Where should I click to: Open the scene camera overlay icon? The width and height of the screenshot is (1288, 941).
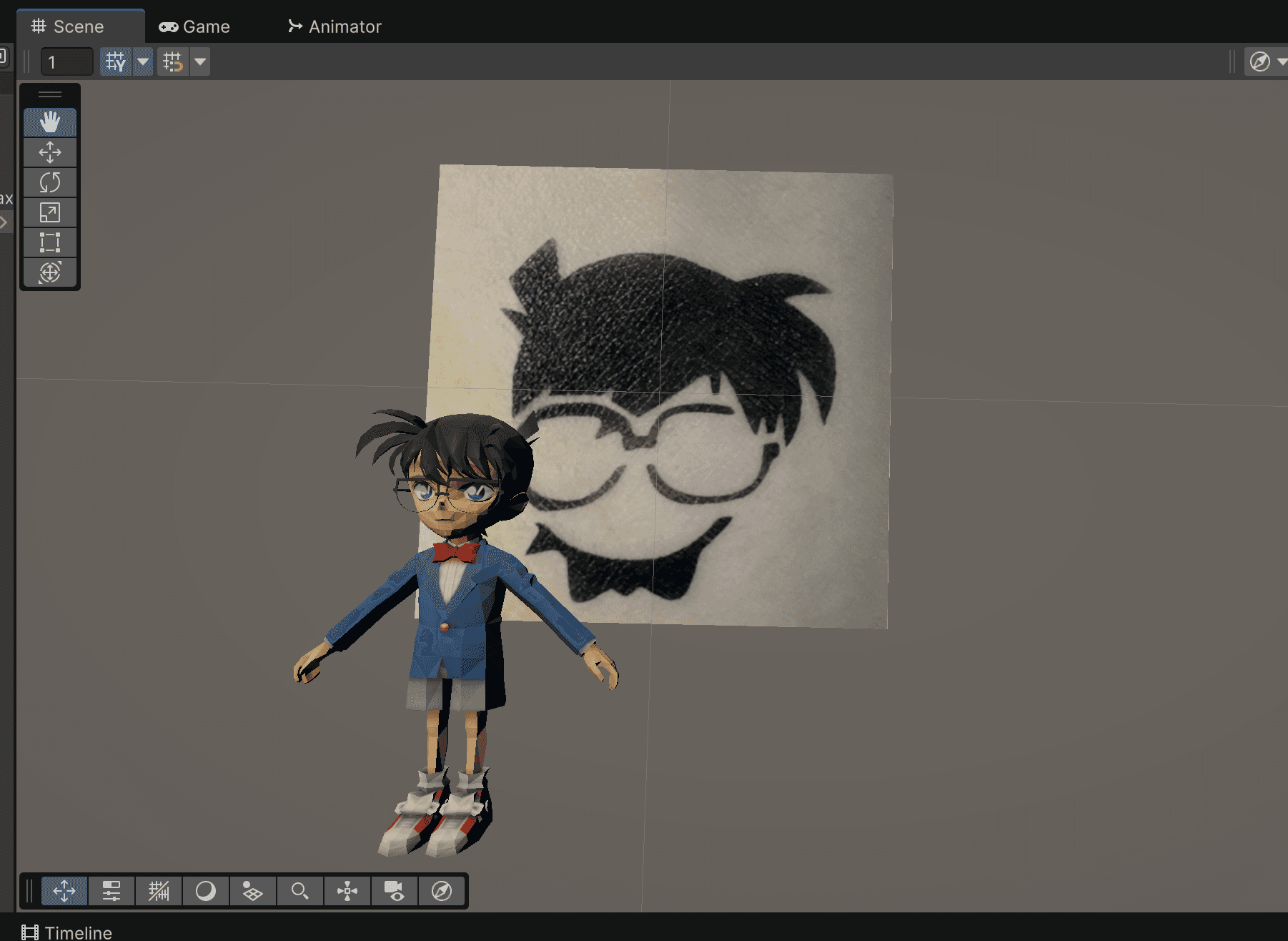coord(395,891)
